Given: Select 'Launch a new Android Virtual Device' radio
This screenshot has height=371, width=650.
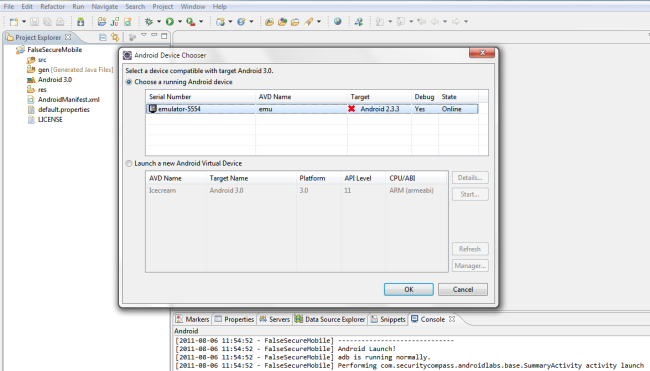Looking at the screenshot, I should (129, 163).
